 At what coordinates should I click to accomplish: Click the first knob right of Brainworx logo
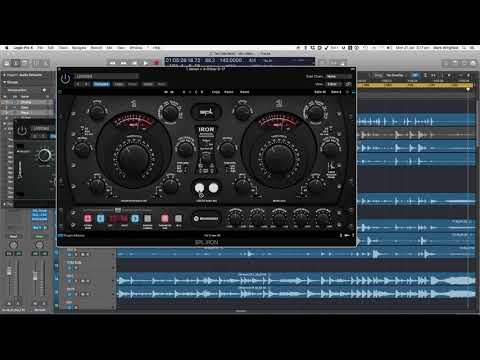[235, 218]
